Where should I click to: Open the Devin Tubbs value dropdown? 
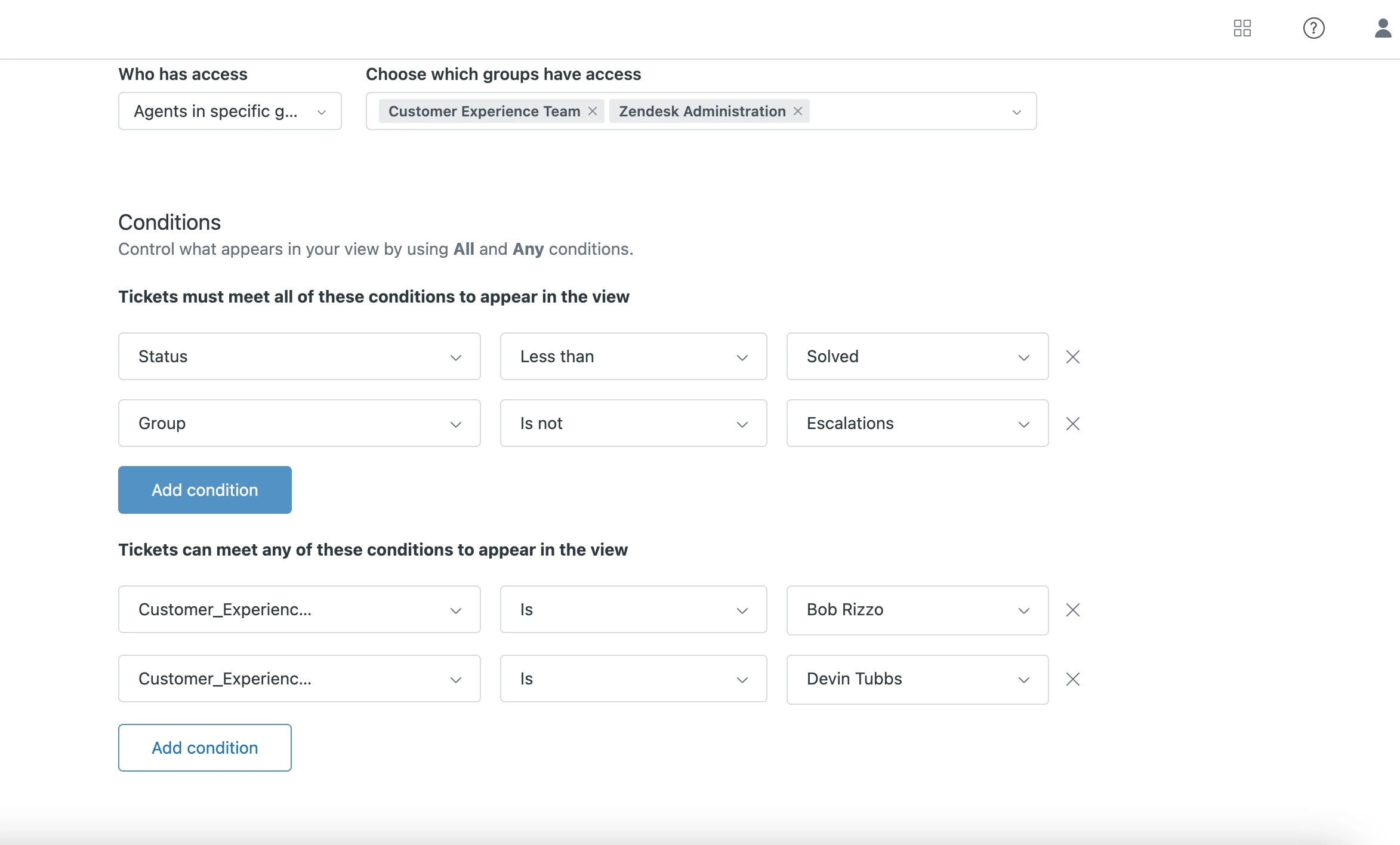click(917, 679)
